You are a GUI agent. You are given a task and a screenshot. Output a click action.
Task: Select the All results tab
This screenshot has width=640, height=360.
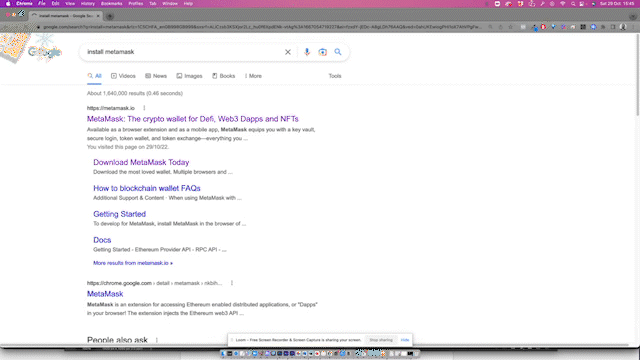point(94,76)
